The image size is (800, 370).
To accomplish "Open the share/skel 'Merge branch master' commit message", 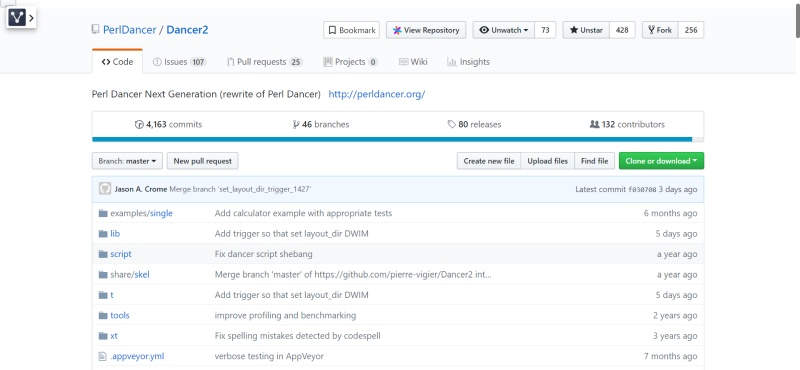I will point(353,275).
